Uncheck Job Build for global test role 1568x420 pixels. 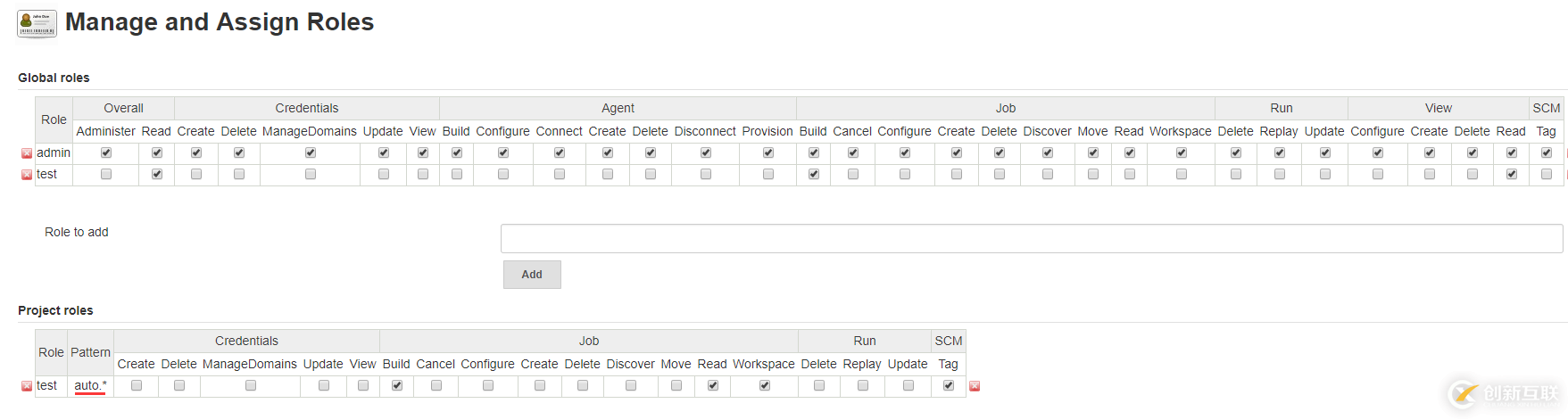click(814, 174)
